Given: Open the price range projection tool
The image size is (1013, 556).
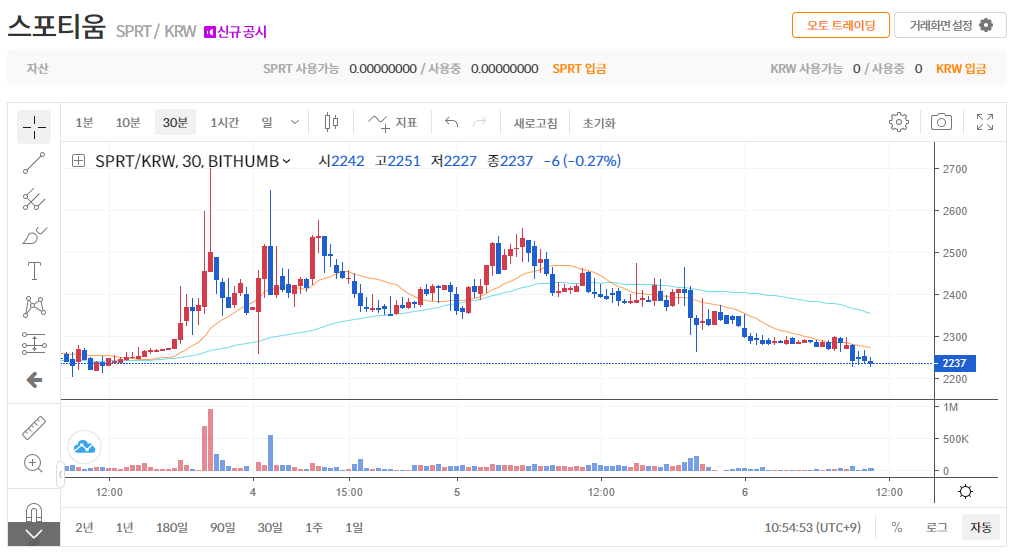Looking at the screenshot, I should point(34,343).
